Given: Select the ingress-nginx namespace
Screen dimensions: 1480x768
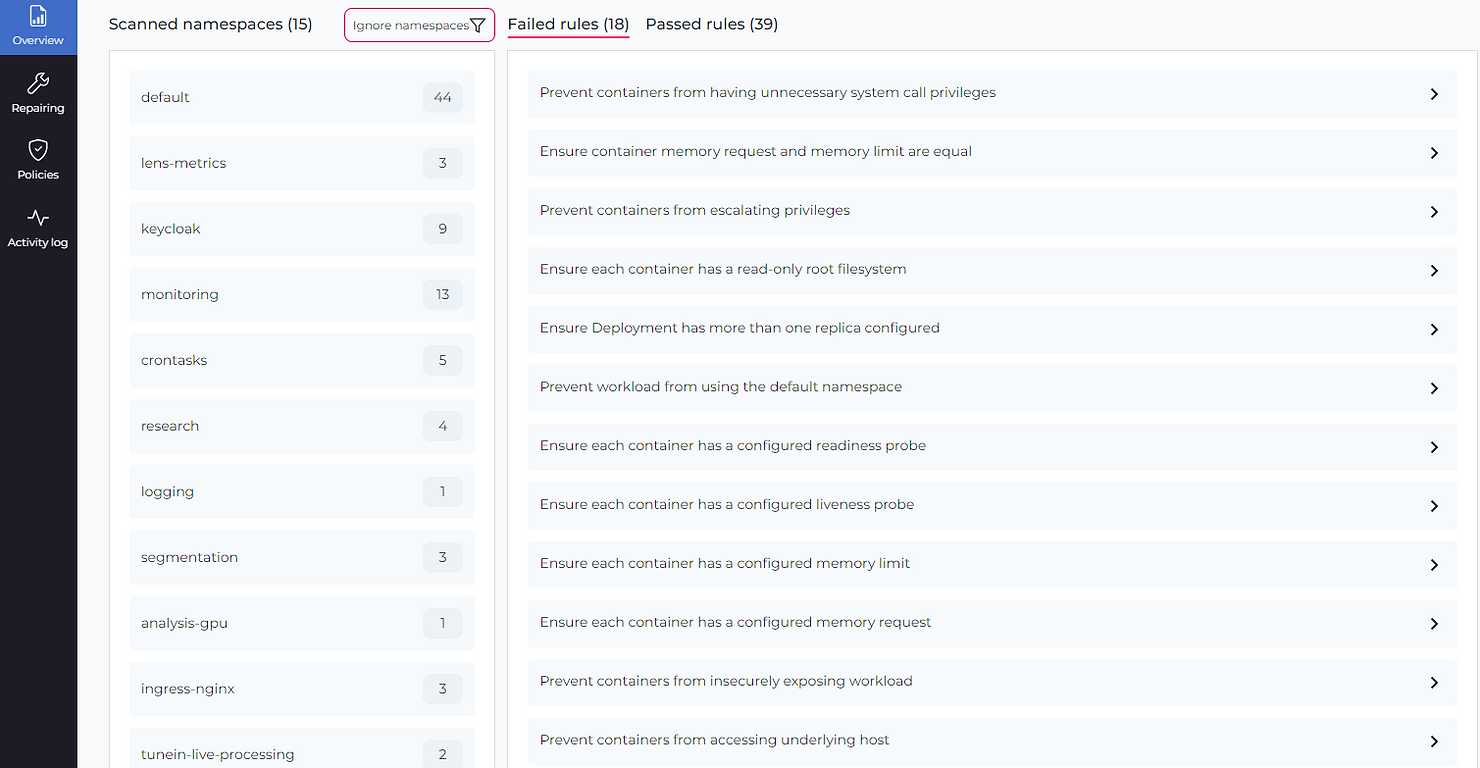Looking at the screenshot, I should (x=302, y=689).
